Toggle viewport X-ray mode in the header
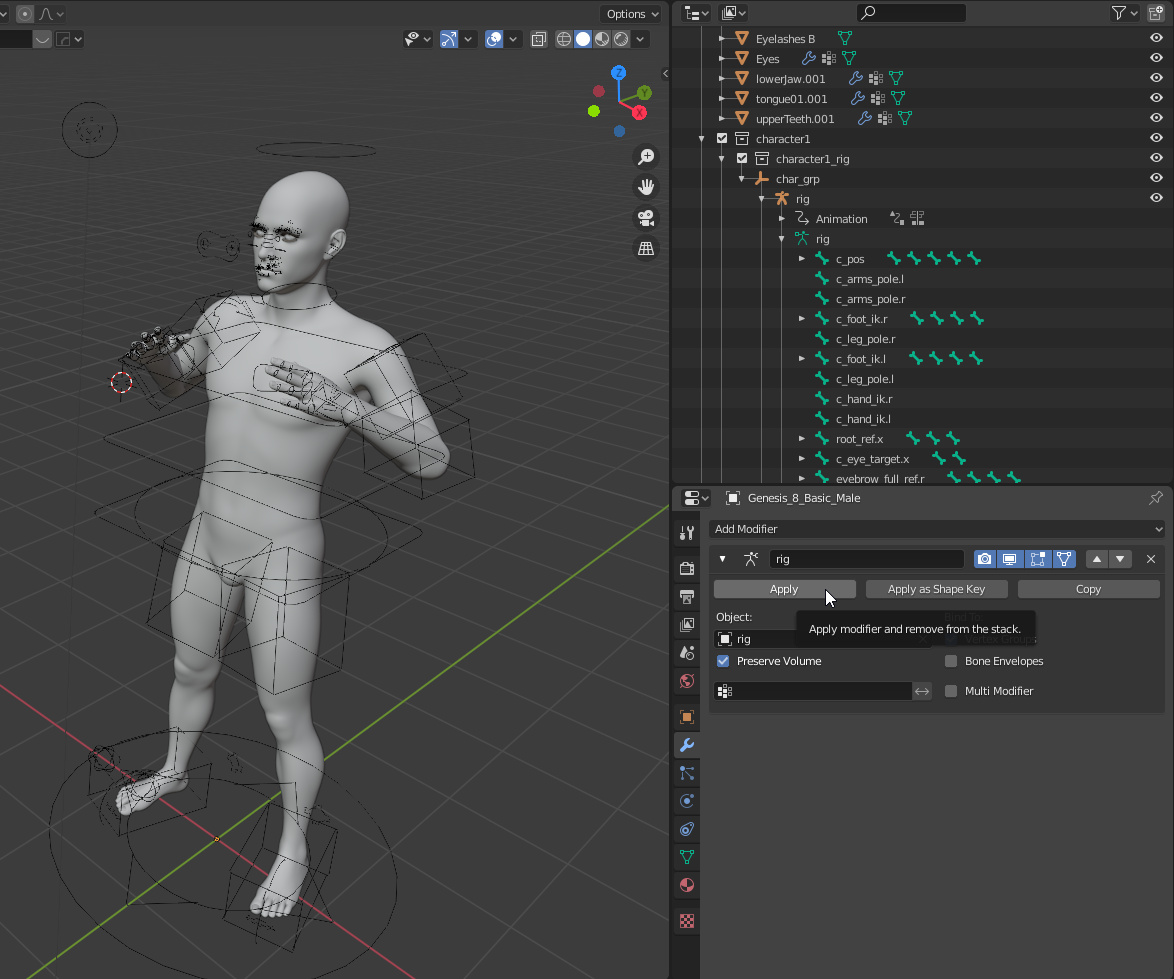Image resolution: width=1174 pixels, height=979 pixels. coord(538,38)
